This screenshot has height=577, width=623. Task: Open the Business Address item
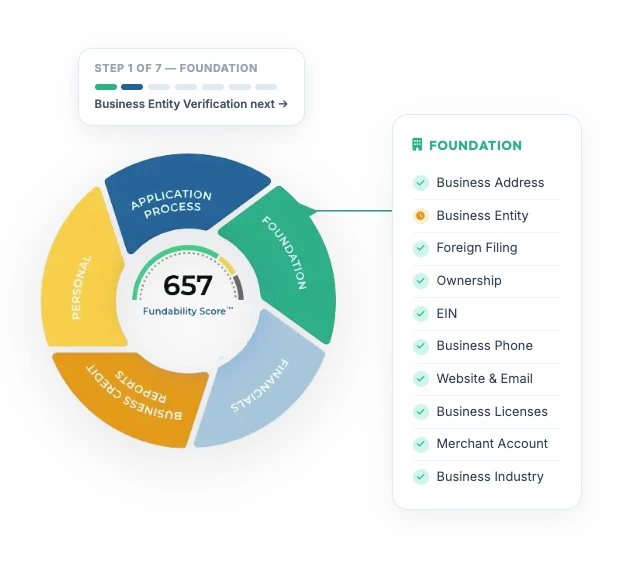tap(487, 183)
